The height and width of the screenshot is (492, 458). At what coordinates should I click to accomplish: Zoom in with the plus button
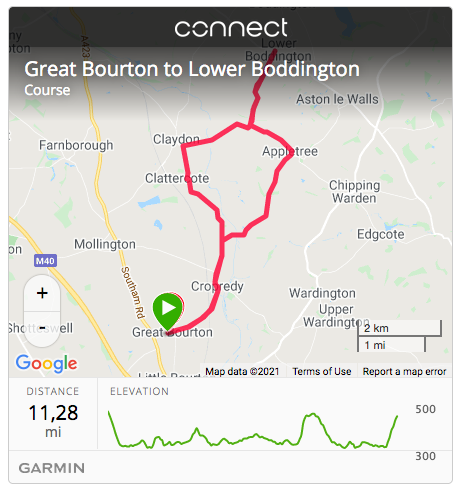click(x=42, y=293)
